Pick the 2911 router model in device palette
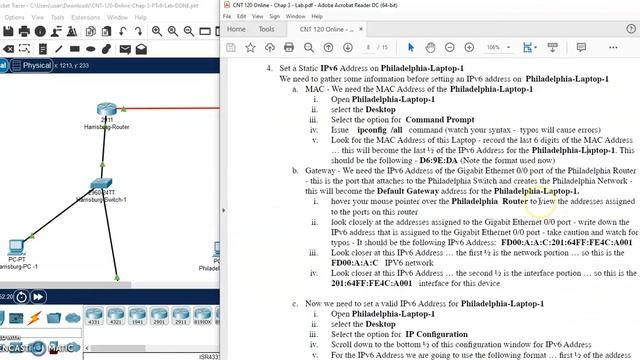The height and width of the screenshot is (360, 640). coord(181,316)
